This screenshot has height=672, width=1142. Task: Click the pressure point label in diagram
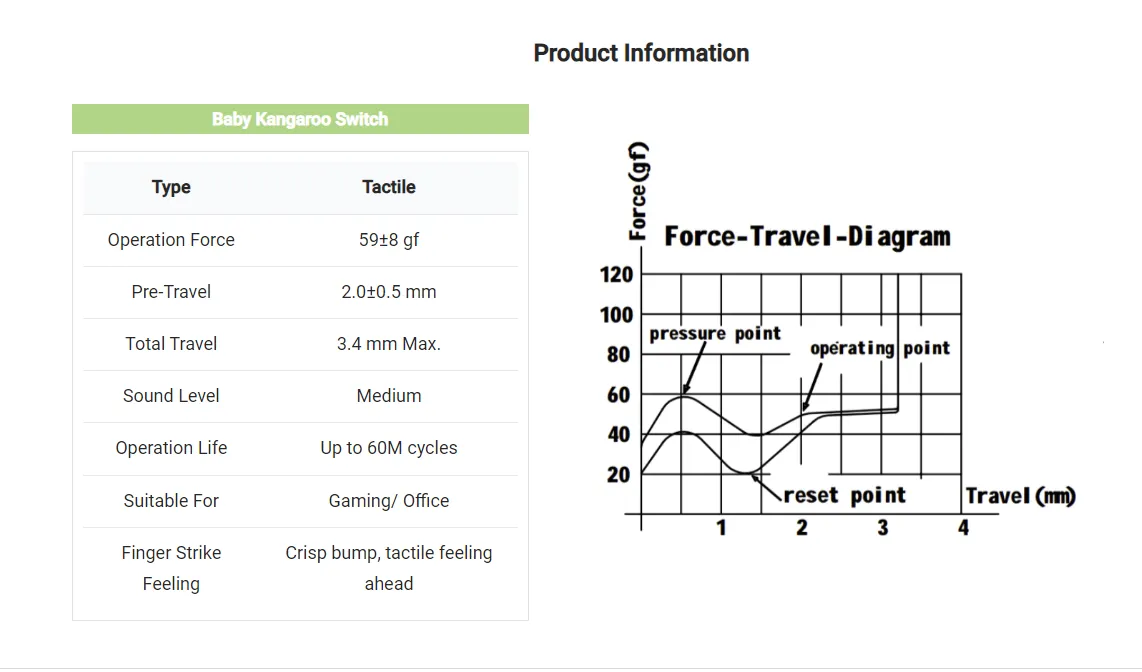click(x=715, y=334)
